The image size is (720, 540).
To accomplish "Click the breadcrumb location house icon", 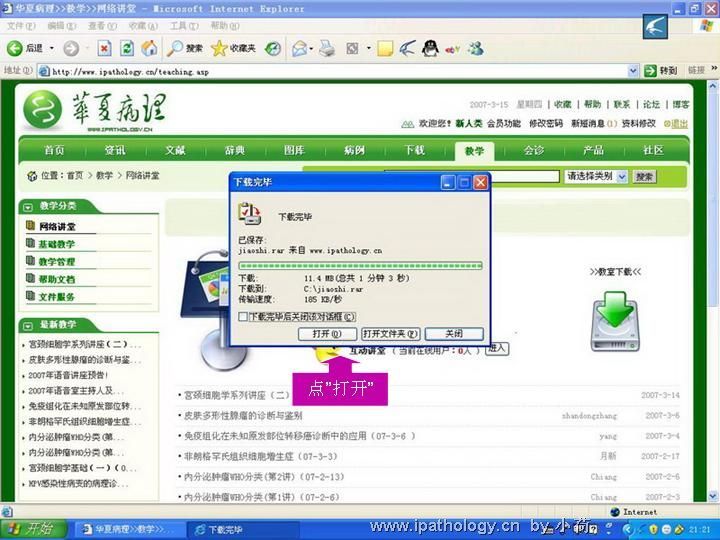I will (32, 176).
